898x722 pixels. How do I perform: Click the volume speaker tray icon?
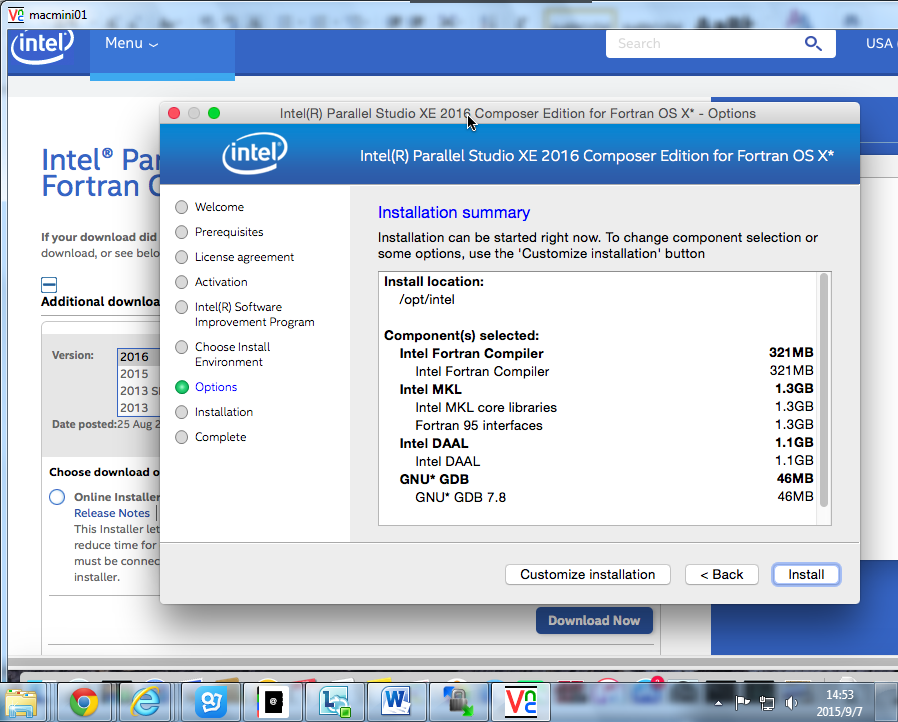(791, 702)
